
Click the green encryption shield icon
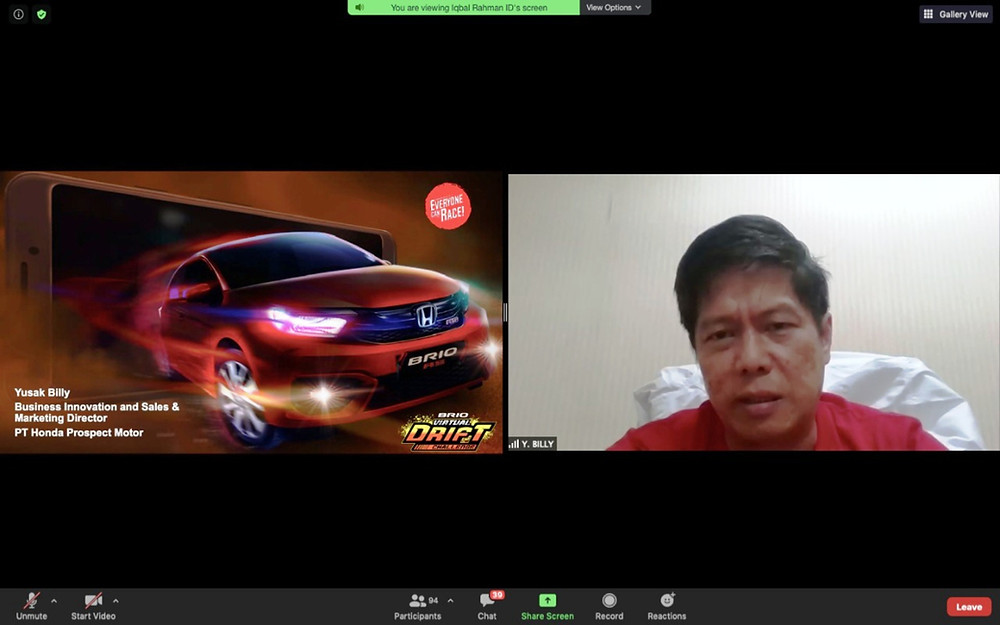click(41, 14)
